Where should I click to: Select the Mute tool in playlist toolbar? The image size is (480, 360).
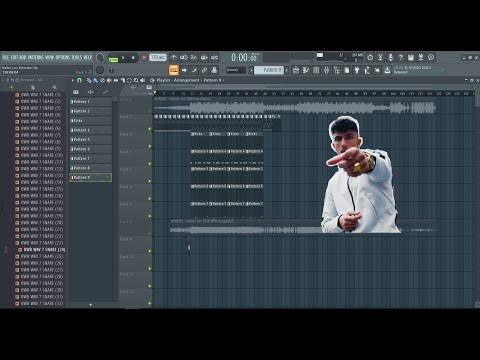click(x=109, y=80)
